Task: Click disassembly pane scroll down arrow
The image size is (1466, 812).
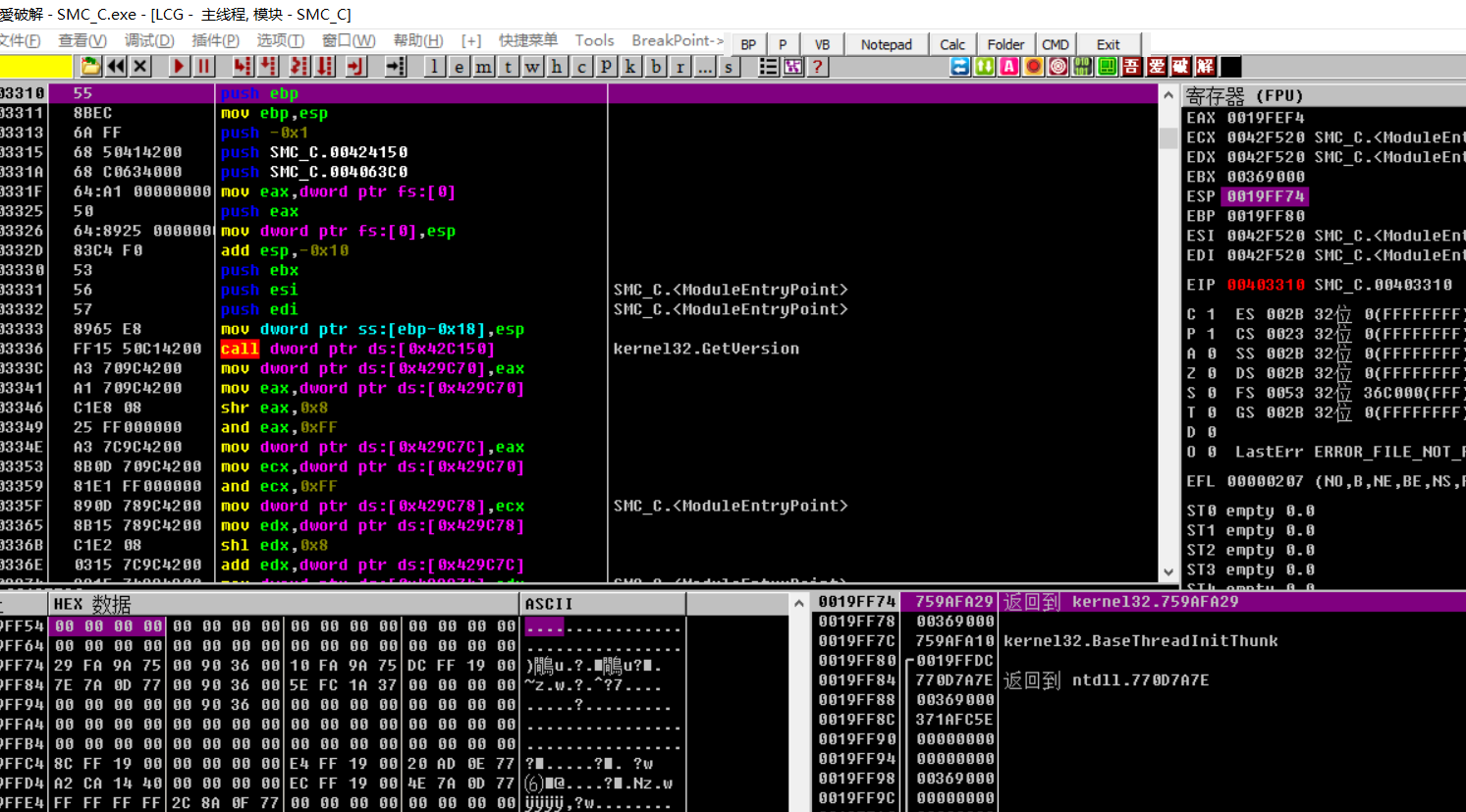Action: [1168, 571]
